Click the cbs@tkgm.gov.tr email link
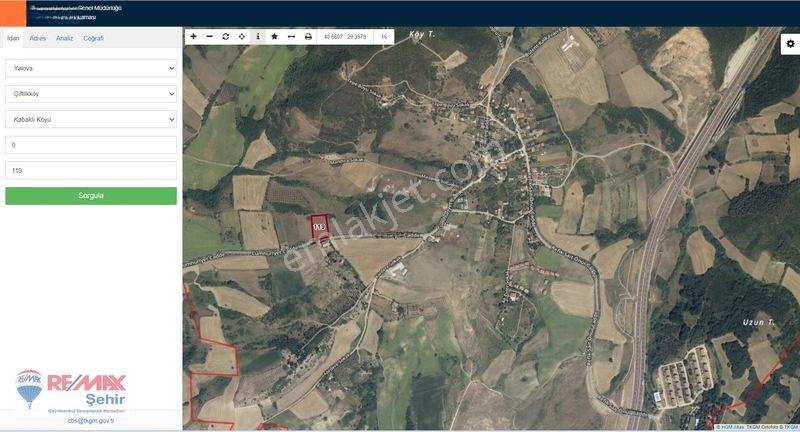Image resolution: width=800 pixels, height=432 pixels. click(x=91, y=421)
